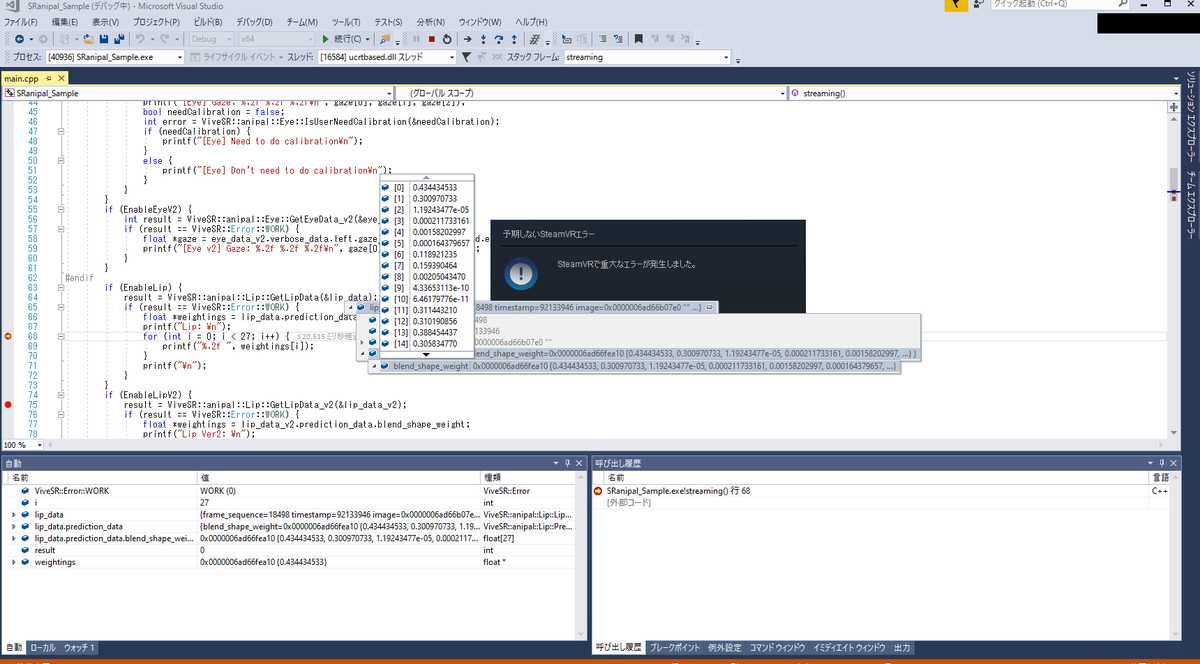Toggle the pin on main.cpp tab
Image resolution: width=1200 pixels, height=664 pixels.
[x=46, y=78]
